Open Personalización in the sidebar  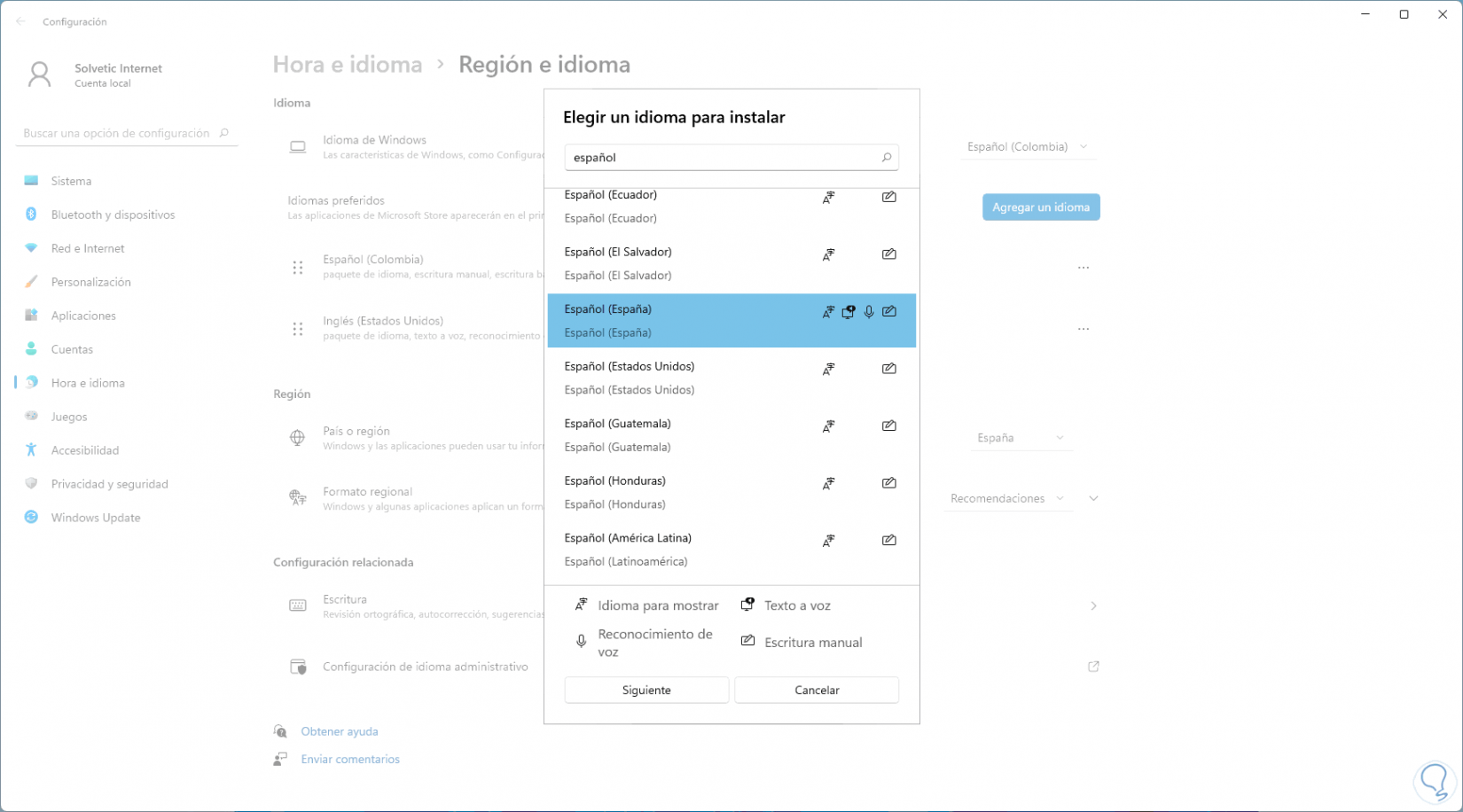[90, 282]
